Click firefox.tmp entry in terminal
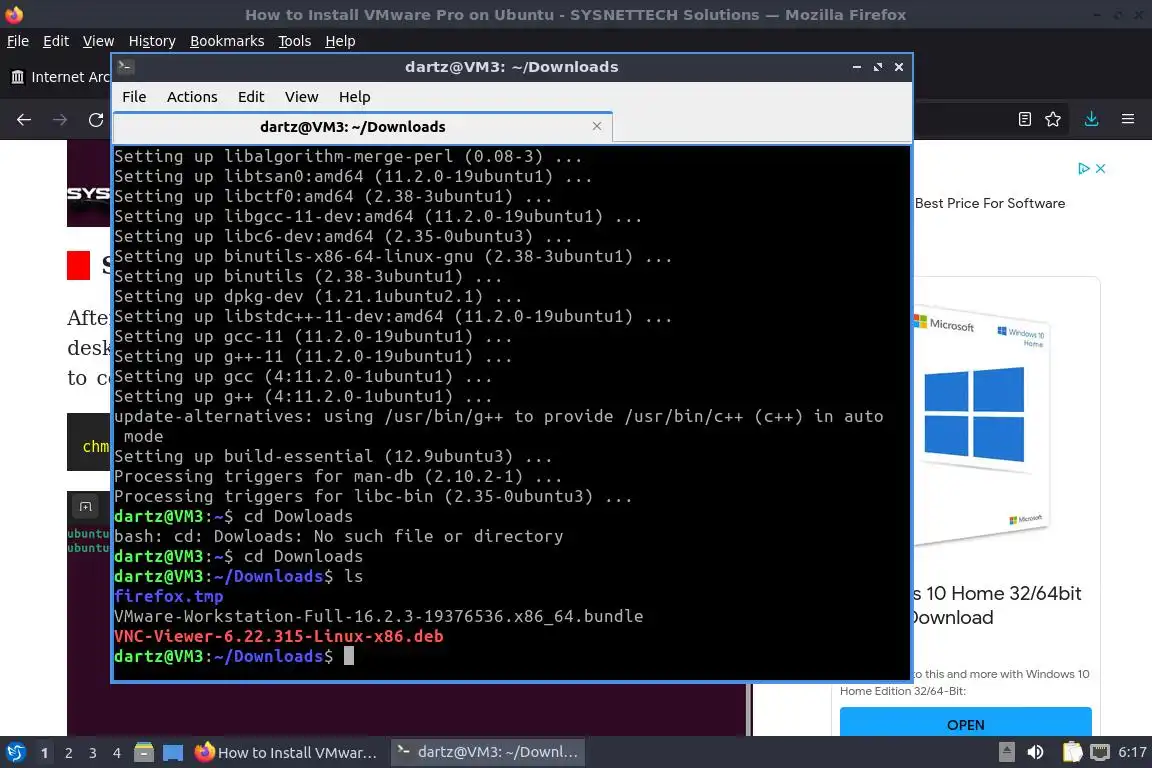 (x=168, y=597)
